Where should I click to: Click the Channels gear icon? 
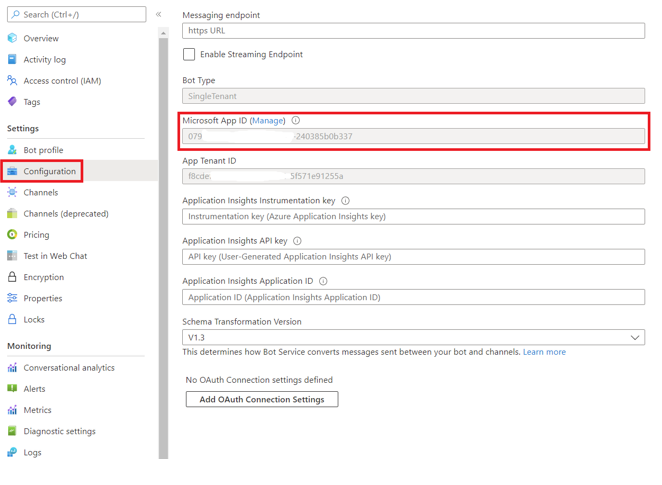click(x=12, y=192)
